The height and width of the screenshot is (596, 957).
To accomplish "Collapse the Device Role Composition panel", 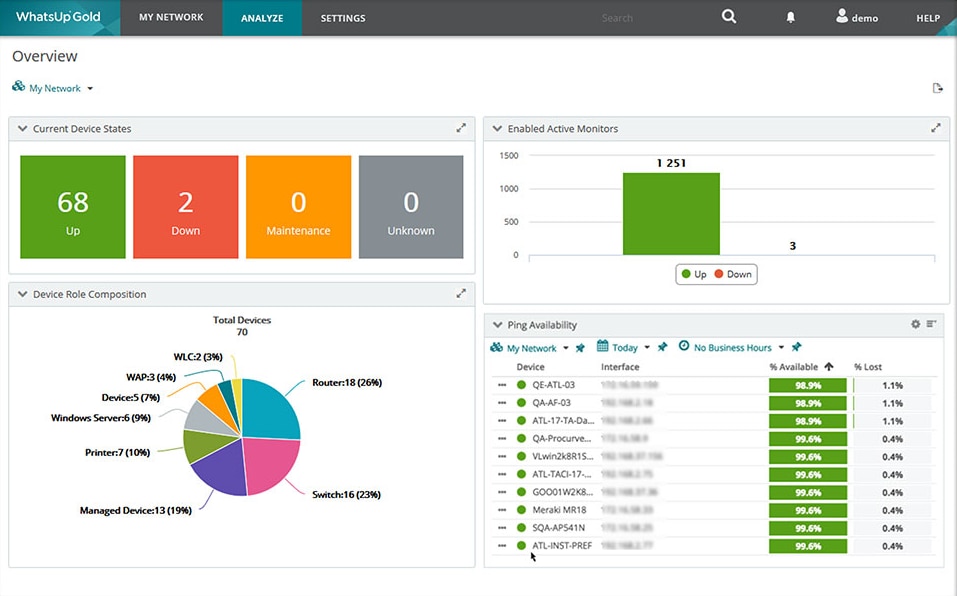I will point(23,293).
